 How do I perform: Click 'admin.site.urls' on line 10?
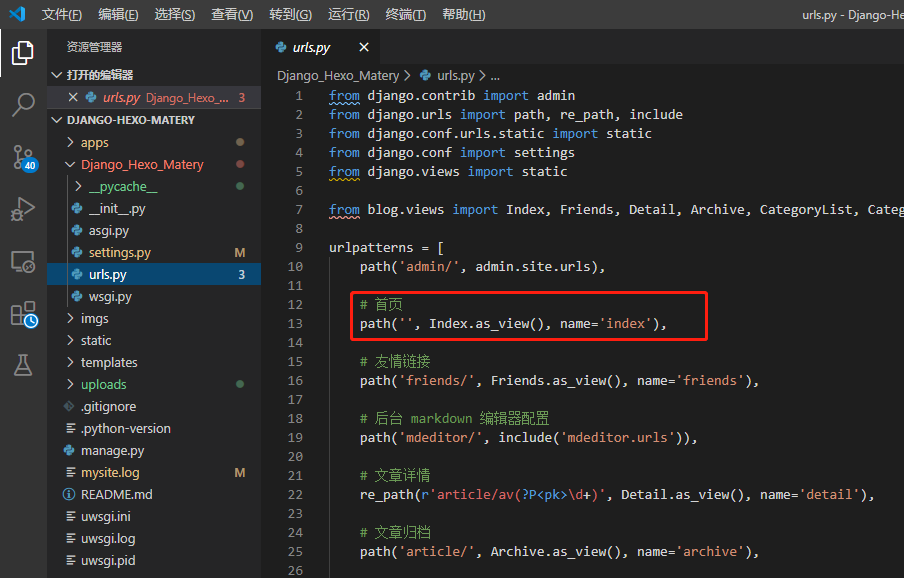[533, 266]
